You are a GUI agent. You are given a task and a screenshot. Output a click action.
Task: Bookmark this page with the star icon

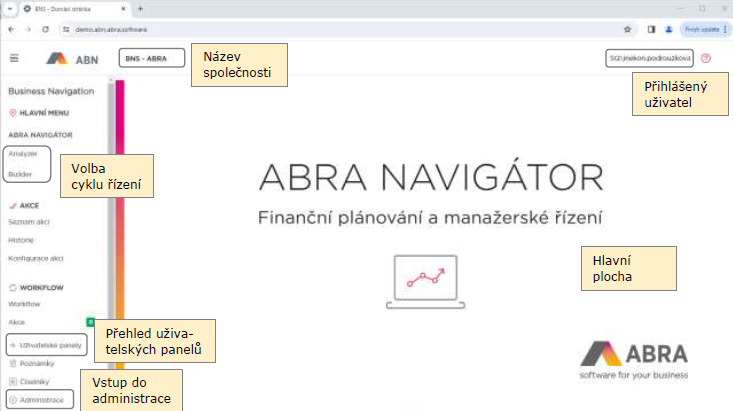point(627,29)
